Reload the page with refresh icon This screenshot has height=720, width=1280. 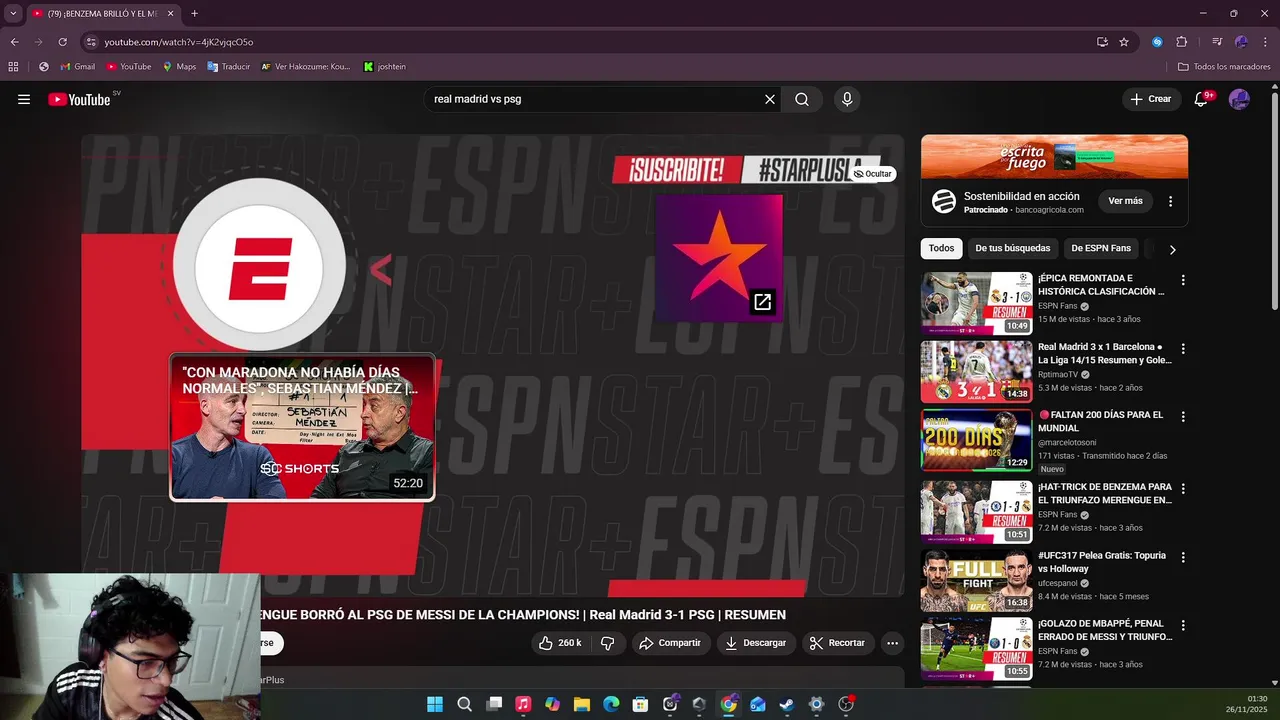(x=62, y=42)
